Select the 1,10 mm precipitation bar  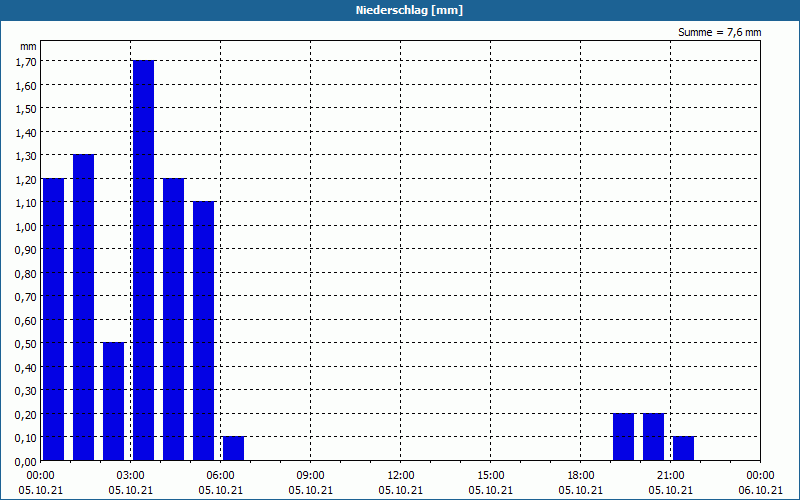click(204, 331)
